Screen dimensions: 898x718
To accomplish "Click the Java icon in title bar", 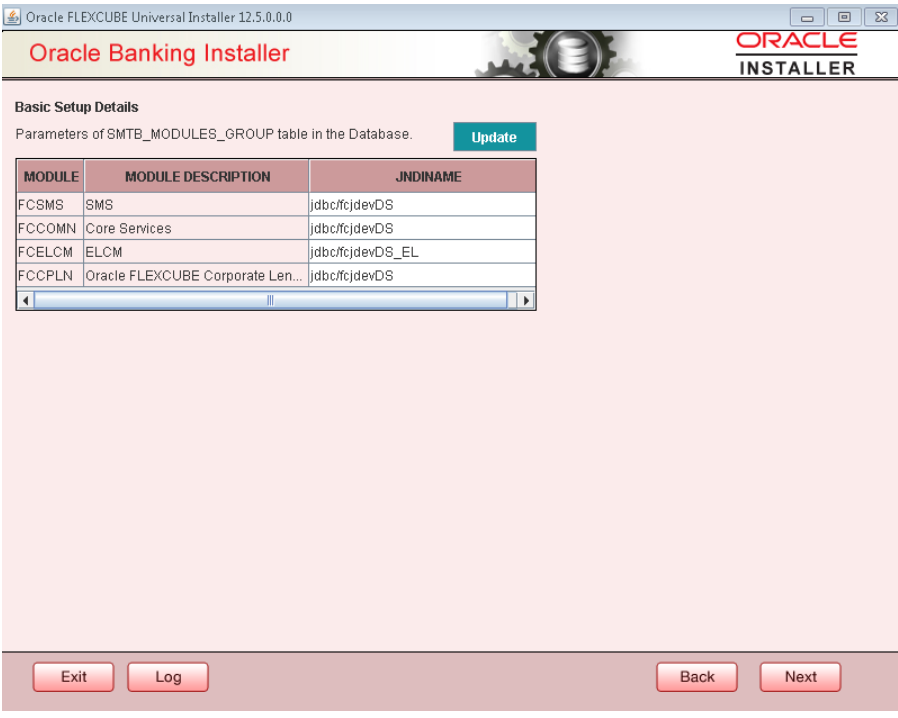I will coord(12,17).
